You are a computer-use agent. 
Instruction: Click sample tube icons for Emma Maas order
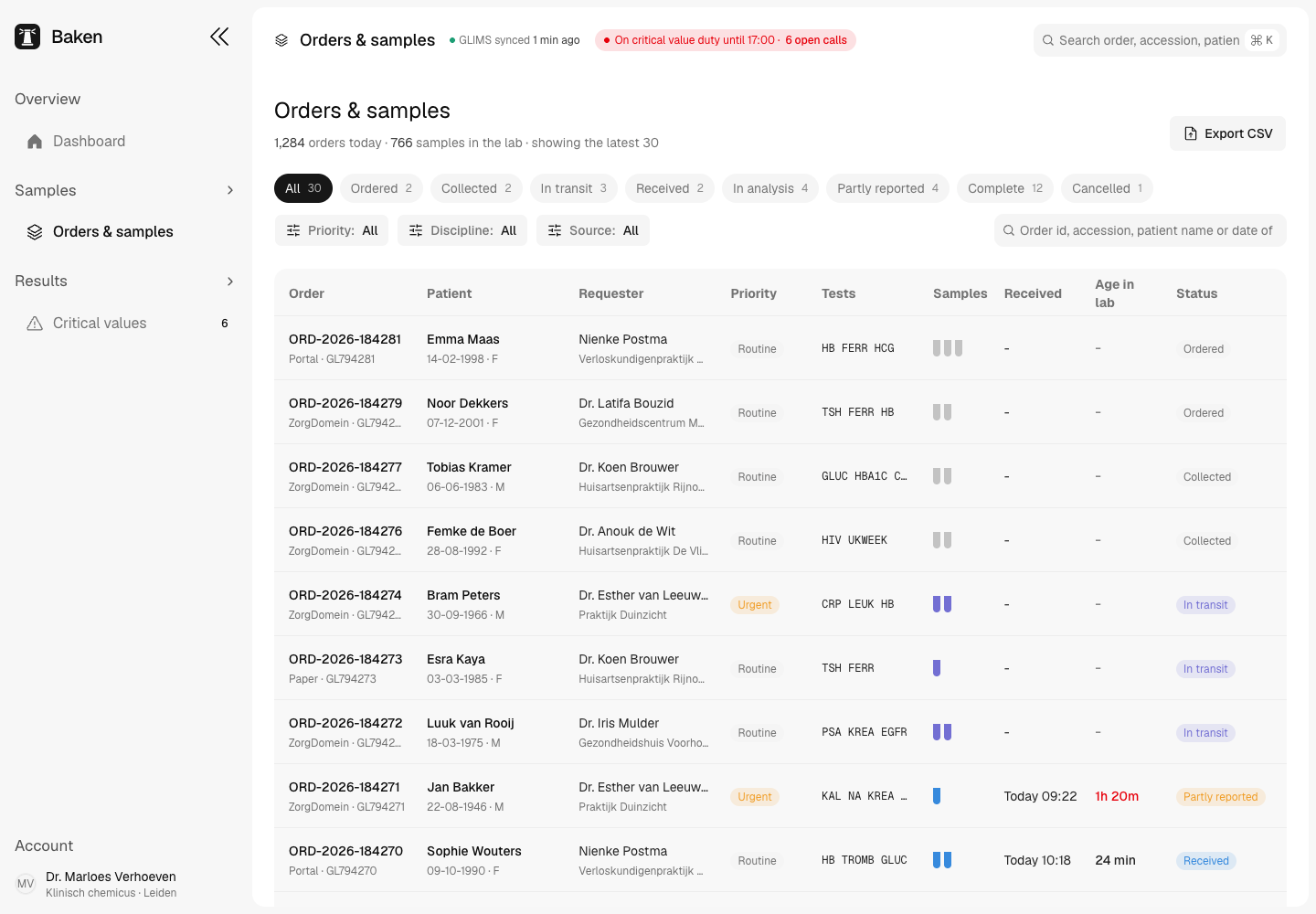click(948, 348)
